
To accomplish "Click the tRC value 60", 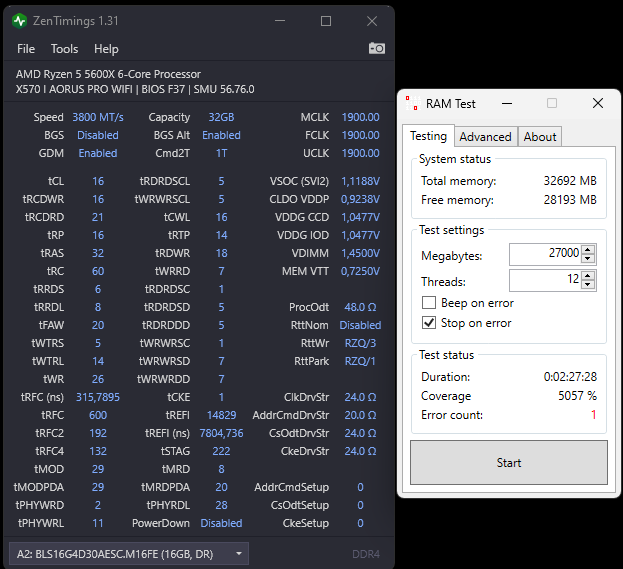I will point(98,271).
